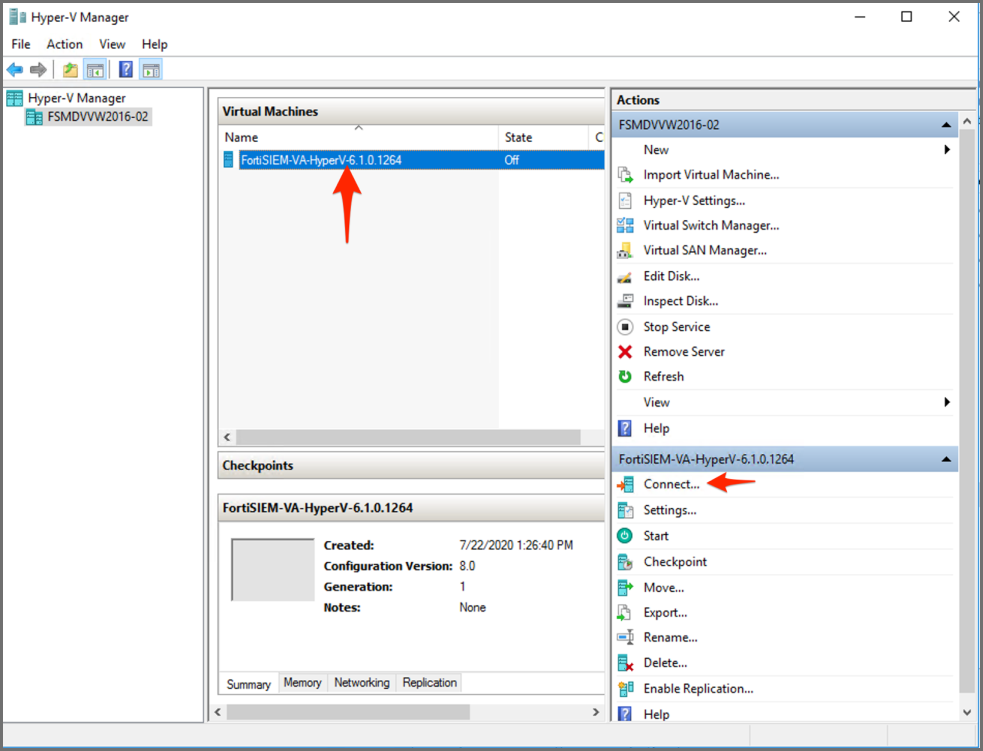
Task: Click the Virtual SAN Manager icon
Action: point(625,251)
